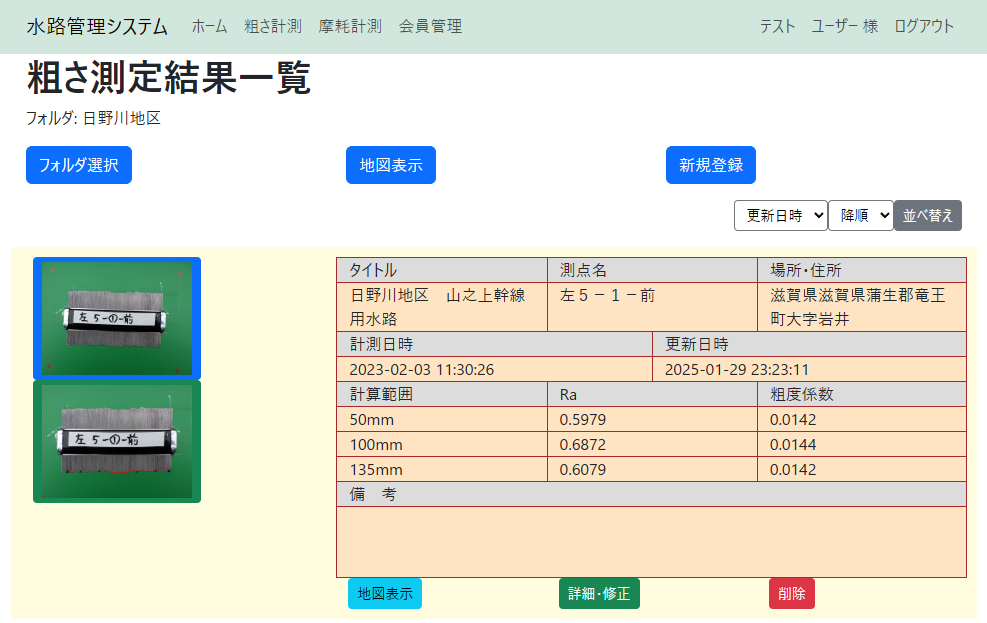Open the green-bordered measurement photo thumbnail
The image size is (987, 623).
tap(117, 441)
